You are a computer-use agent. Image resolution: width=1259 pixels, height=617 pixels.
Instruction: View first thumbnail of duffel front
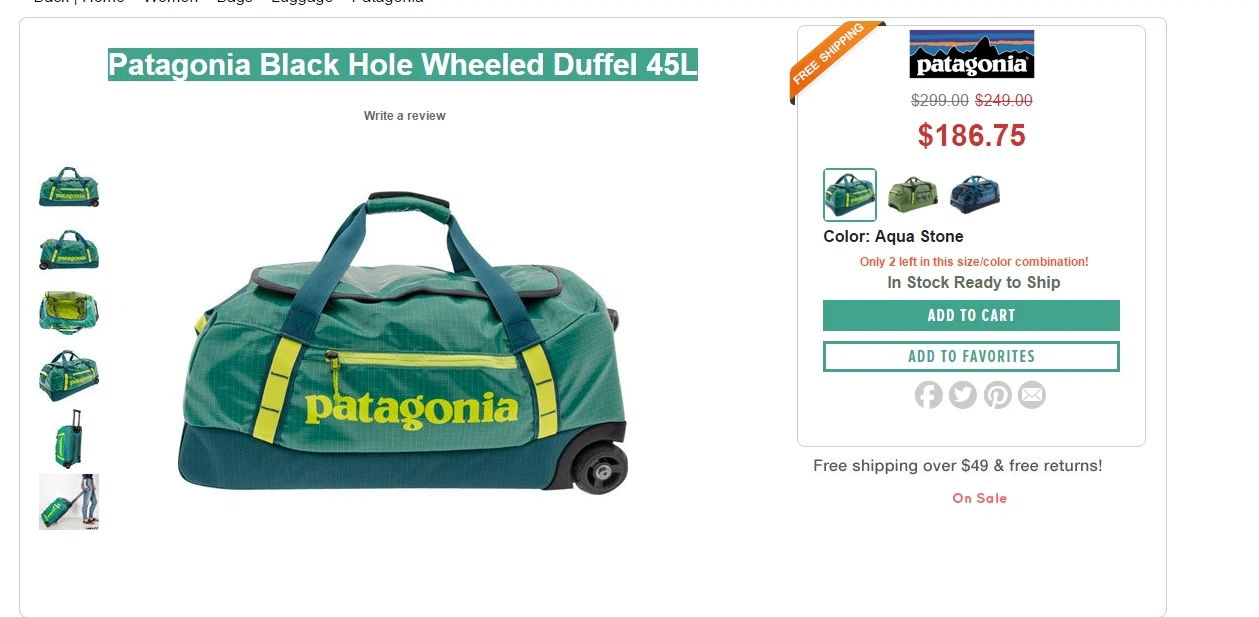click(x=69, y=188)
